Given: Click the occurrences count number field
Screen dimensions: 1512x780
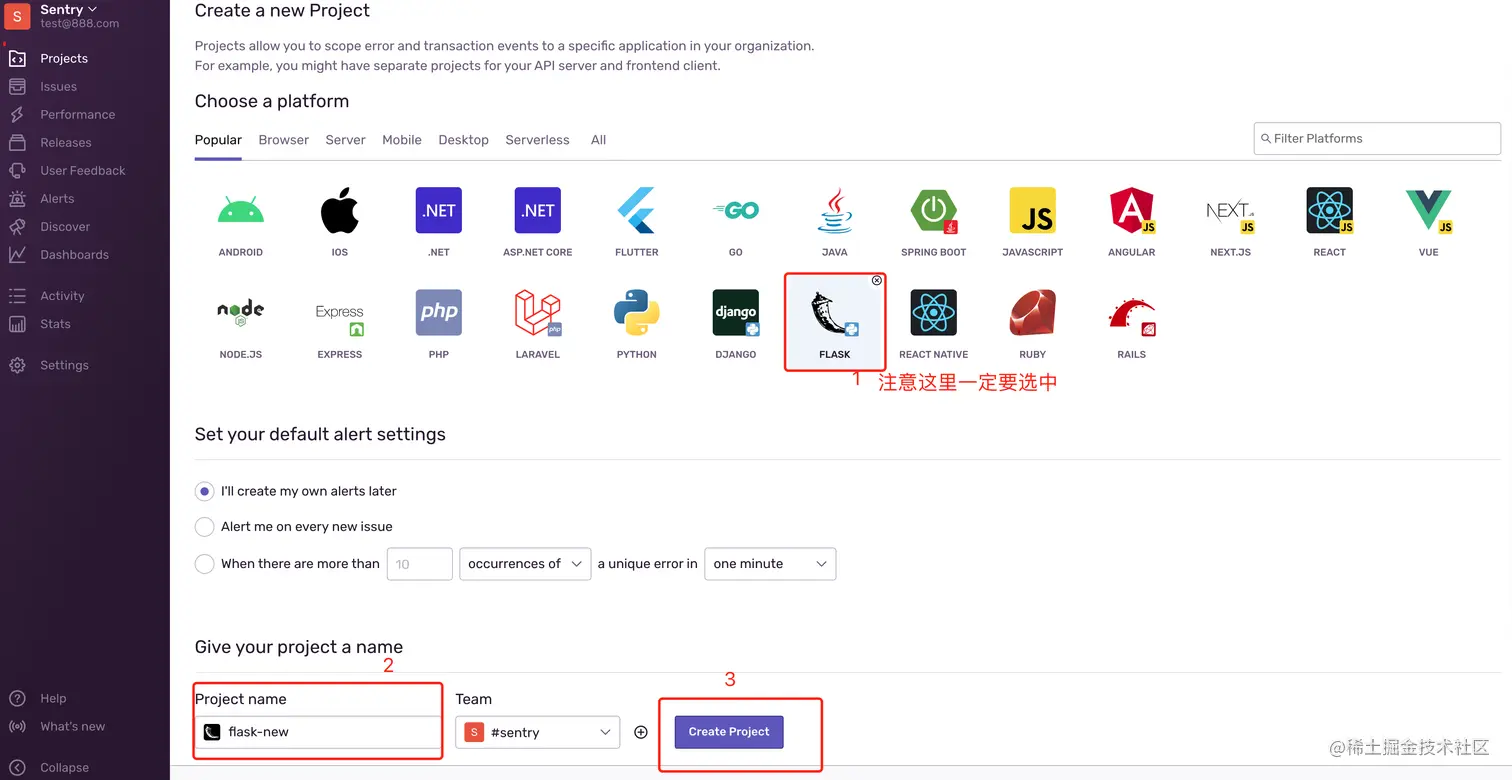Looking at the screenshot, I should coord(420,564).
